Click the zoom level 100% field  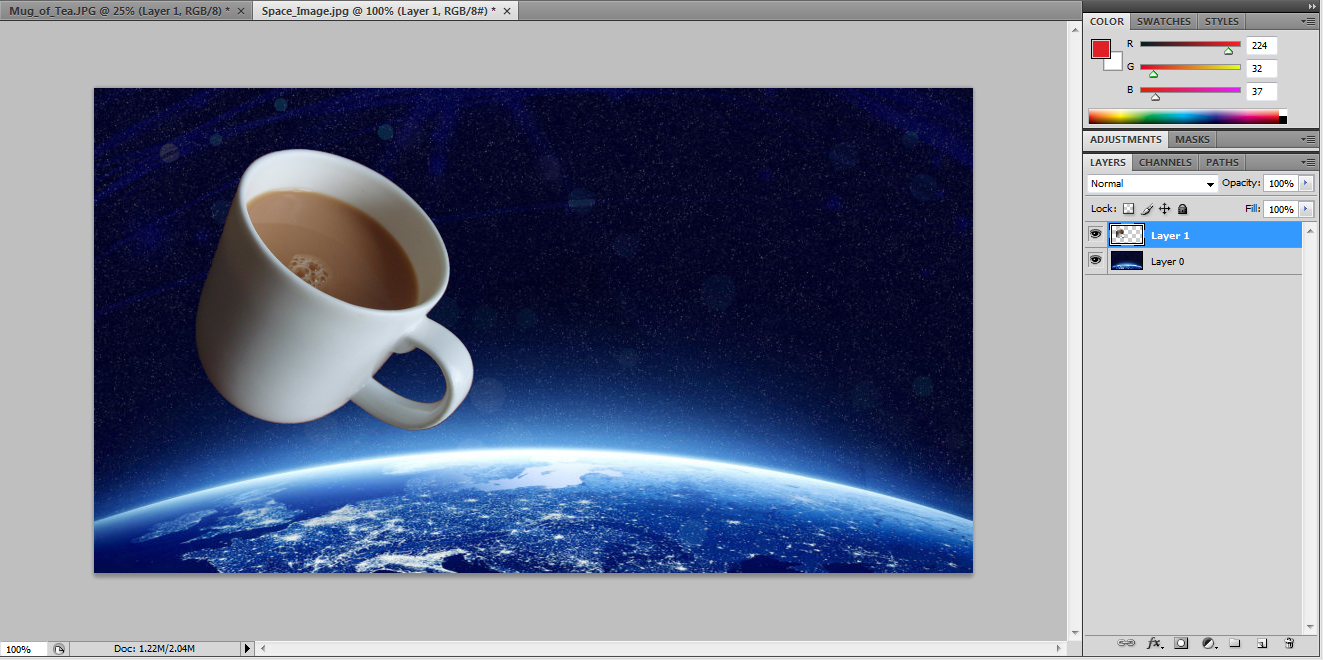(x=23, y=649)
